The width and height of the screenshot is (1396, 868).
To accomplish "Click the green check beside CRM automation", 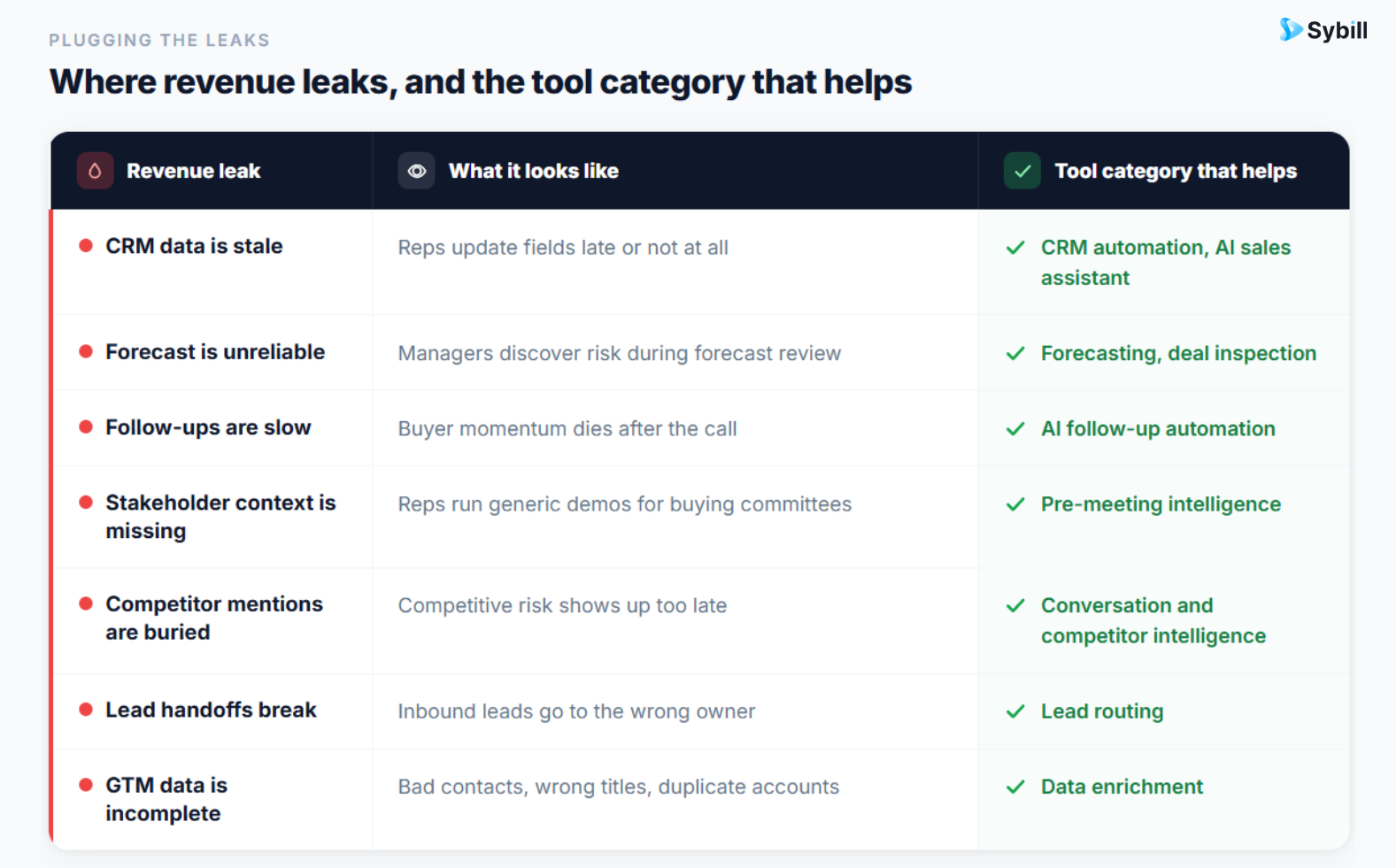I will [x=1015, y=248].
